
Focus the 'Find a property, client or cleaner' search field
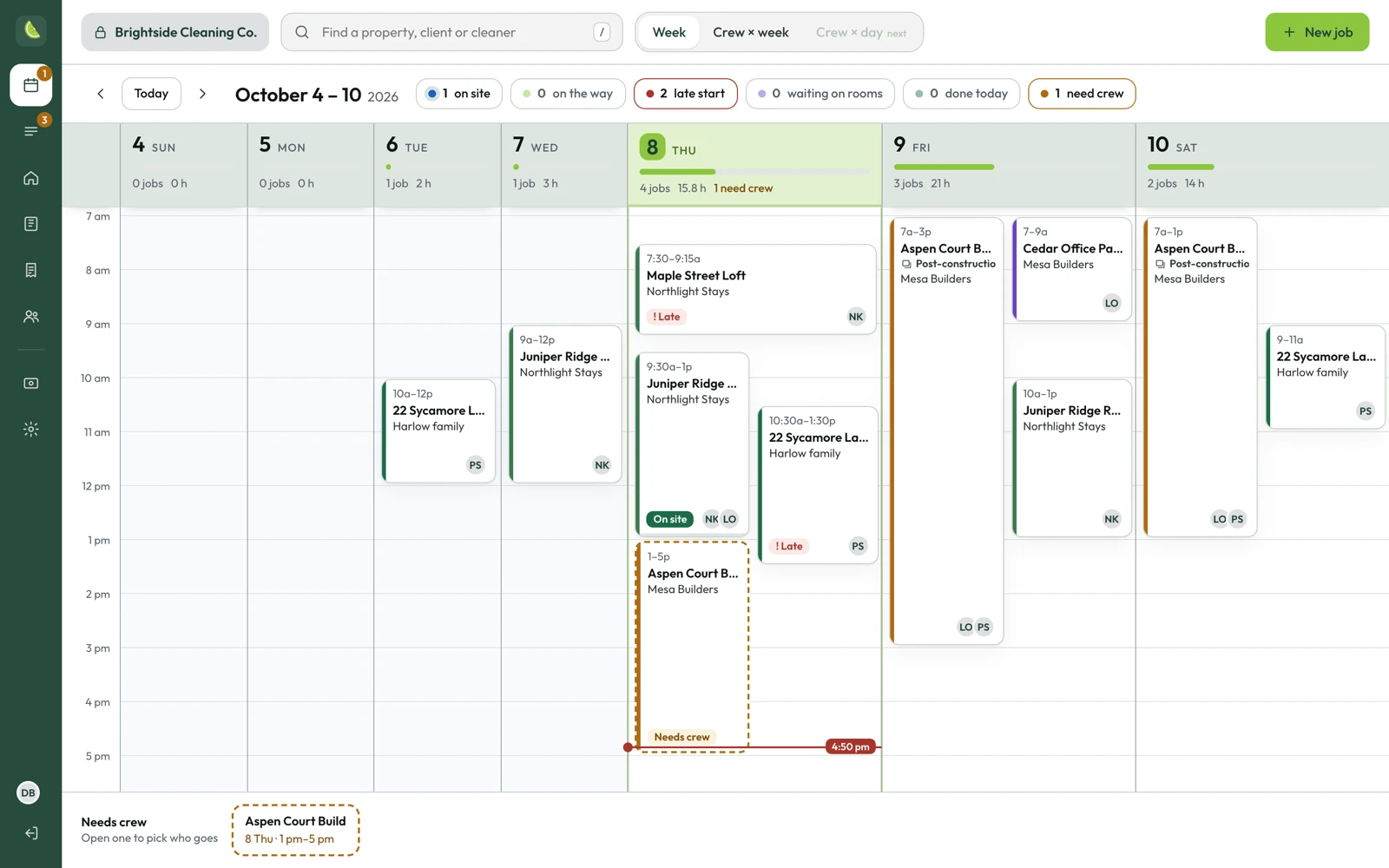point(452,32)
